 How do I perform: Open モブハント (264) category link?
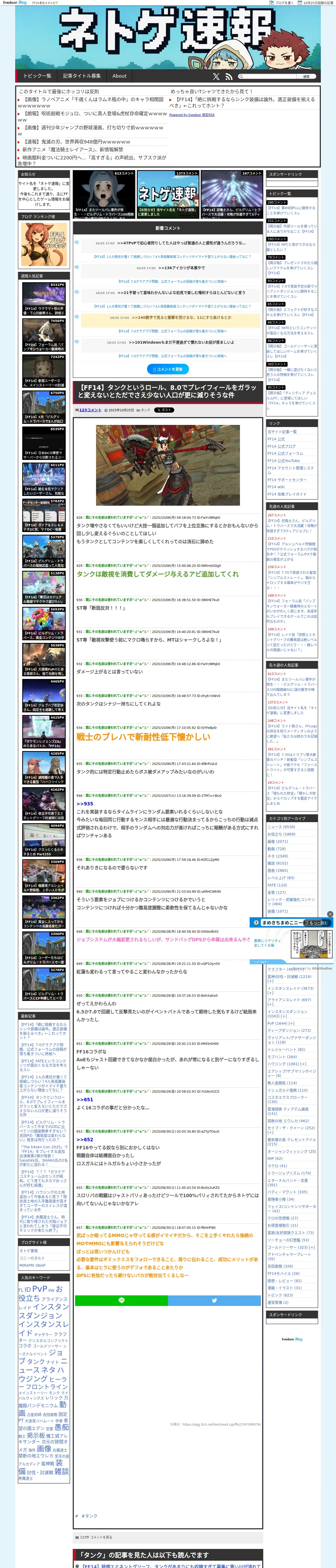pyautogui.click(x=282, y=1057)
